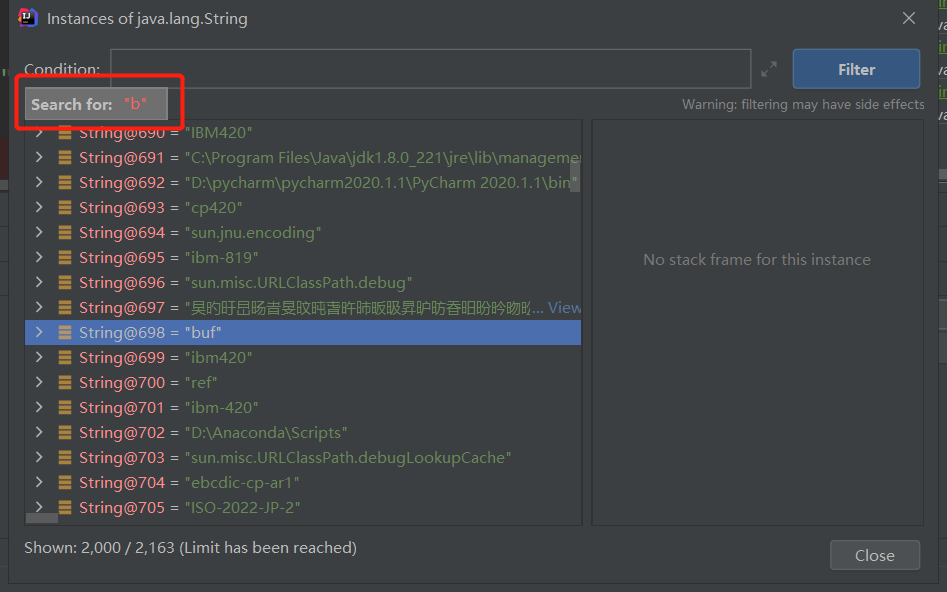Click the object icon of String@691
The width and height of the screenshot is (947, 592).
[65, 158]
